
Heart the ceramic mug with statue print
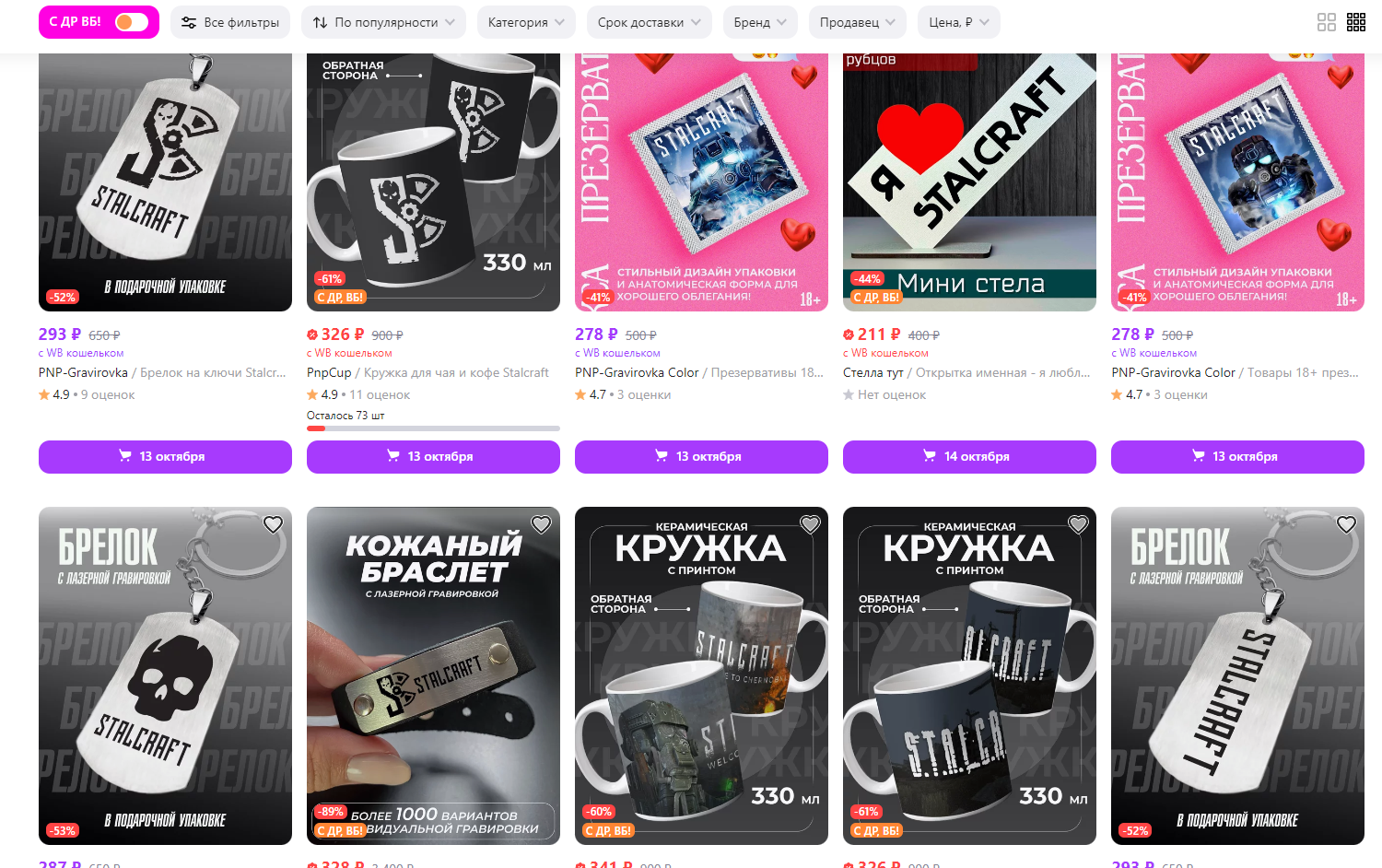tap(809, 524)
